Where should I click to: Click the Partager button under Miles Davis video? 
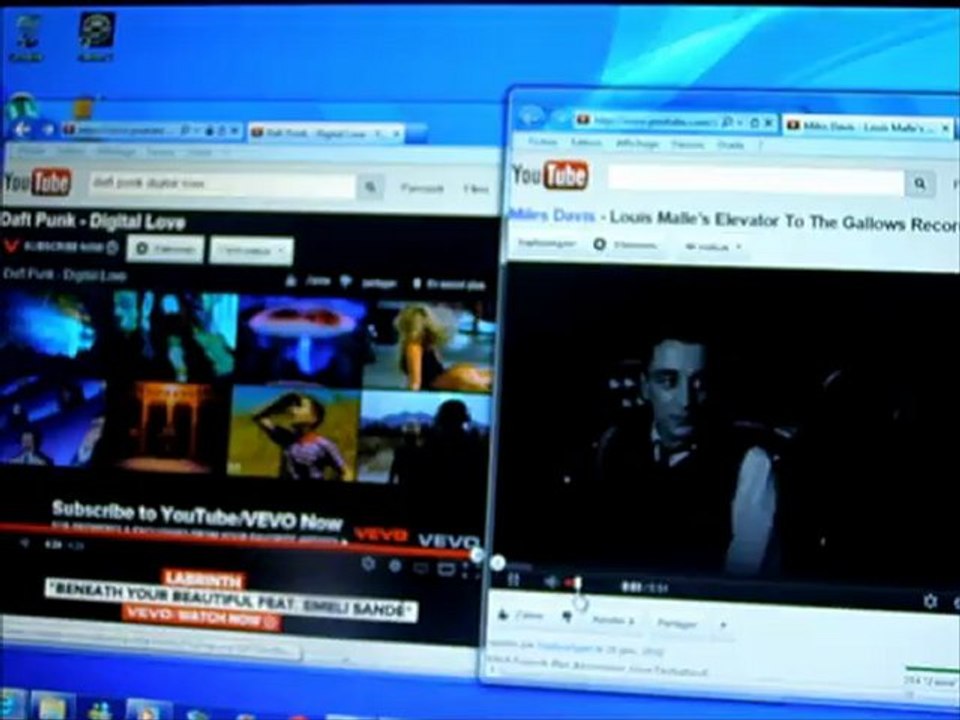coord(677,623)
